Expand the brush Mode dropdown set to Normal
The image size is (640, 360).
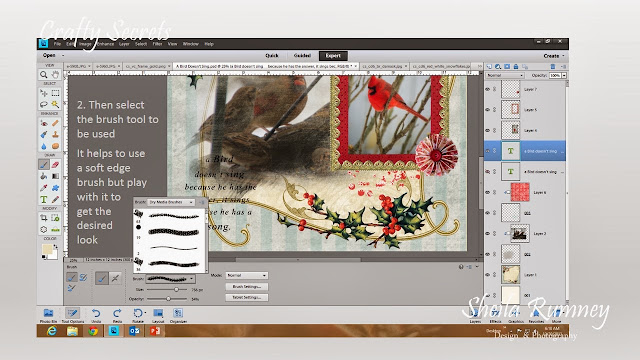tap(247, 276)
